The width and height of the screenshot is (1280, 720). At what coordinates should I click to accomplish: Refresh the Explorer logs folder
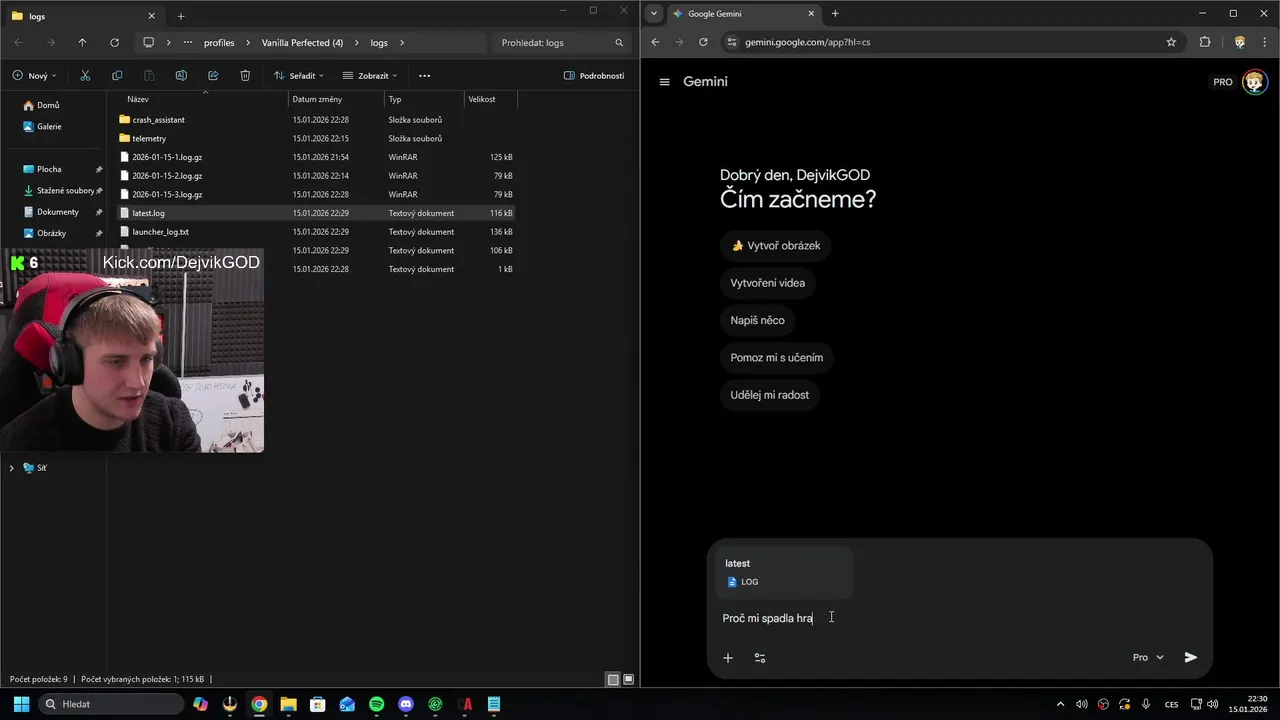pyautogui.click(x=114, y=43)
